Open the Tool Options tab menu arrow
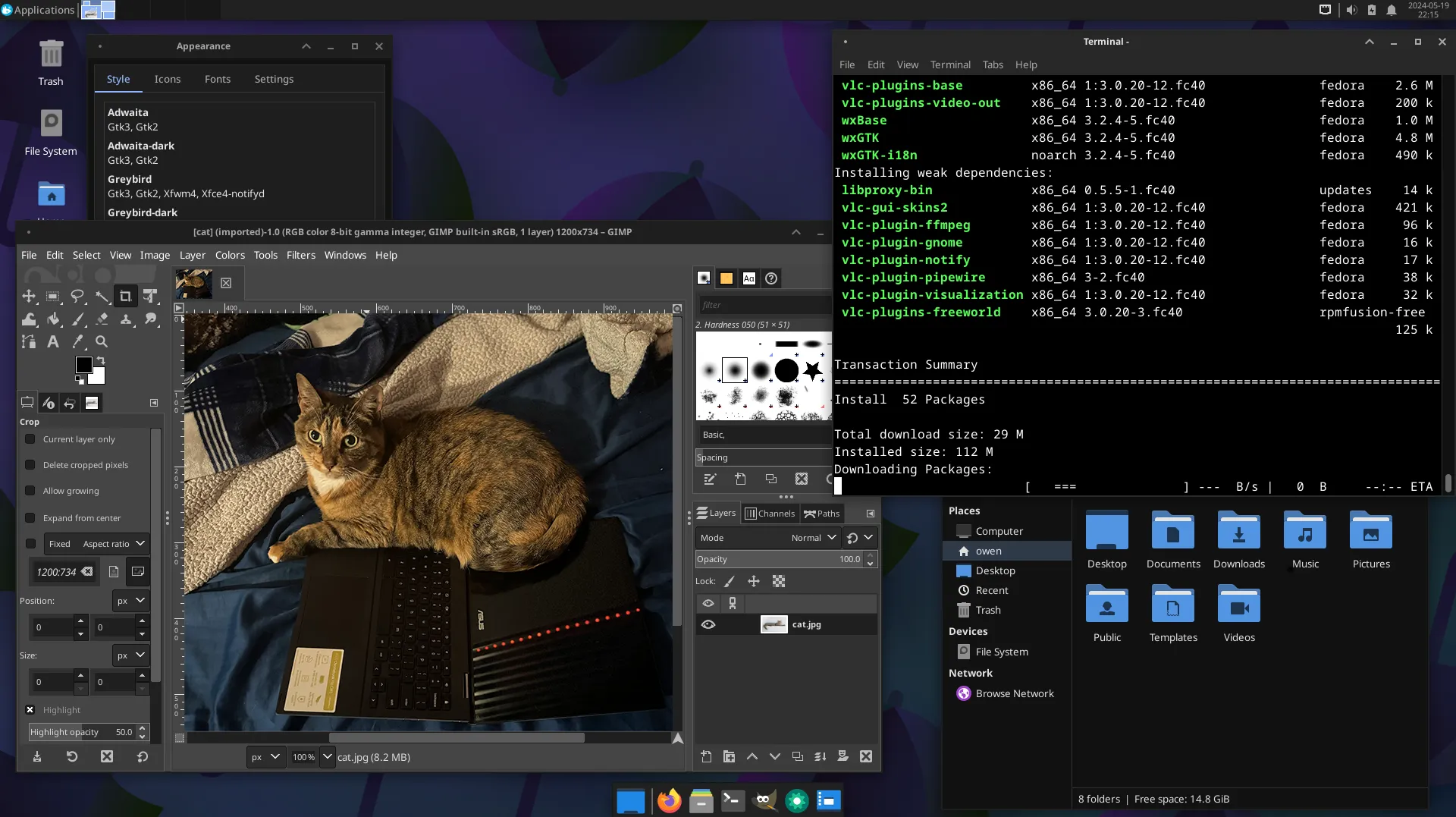 point(154,403)
